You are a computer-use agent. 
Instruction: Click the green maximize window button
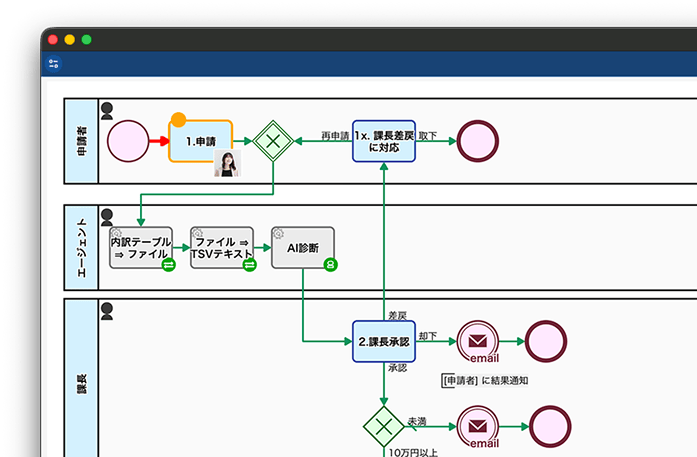87,40
